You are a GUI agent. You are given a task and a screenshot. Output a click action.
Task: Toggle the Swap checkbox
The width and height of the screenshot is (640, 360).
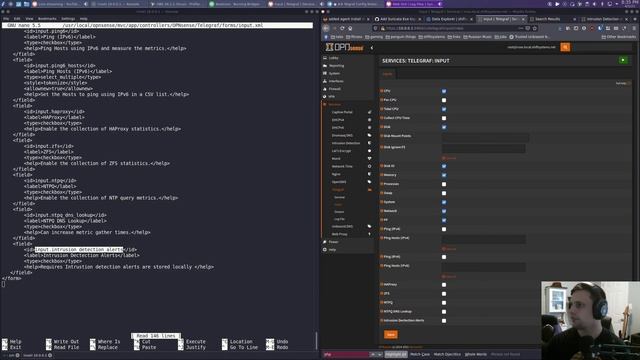click(x=444, y=193)
